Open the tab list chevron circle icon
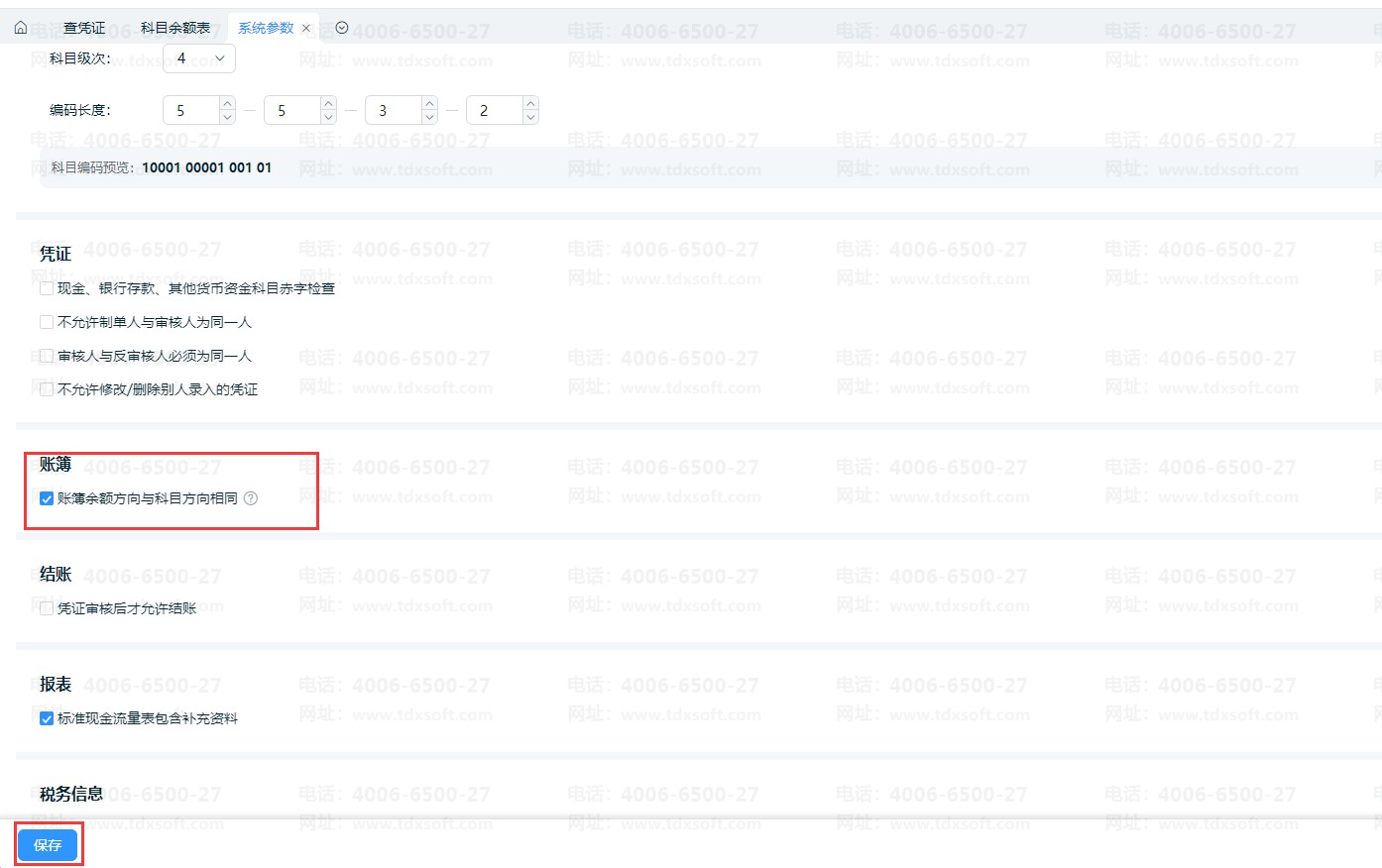The image size is (1382, 868). click(x=342, y=28)
